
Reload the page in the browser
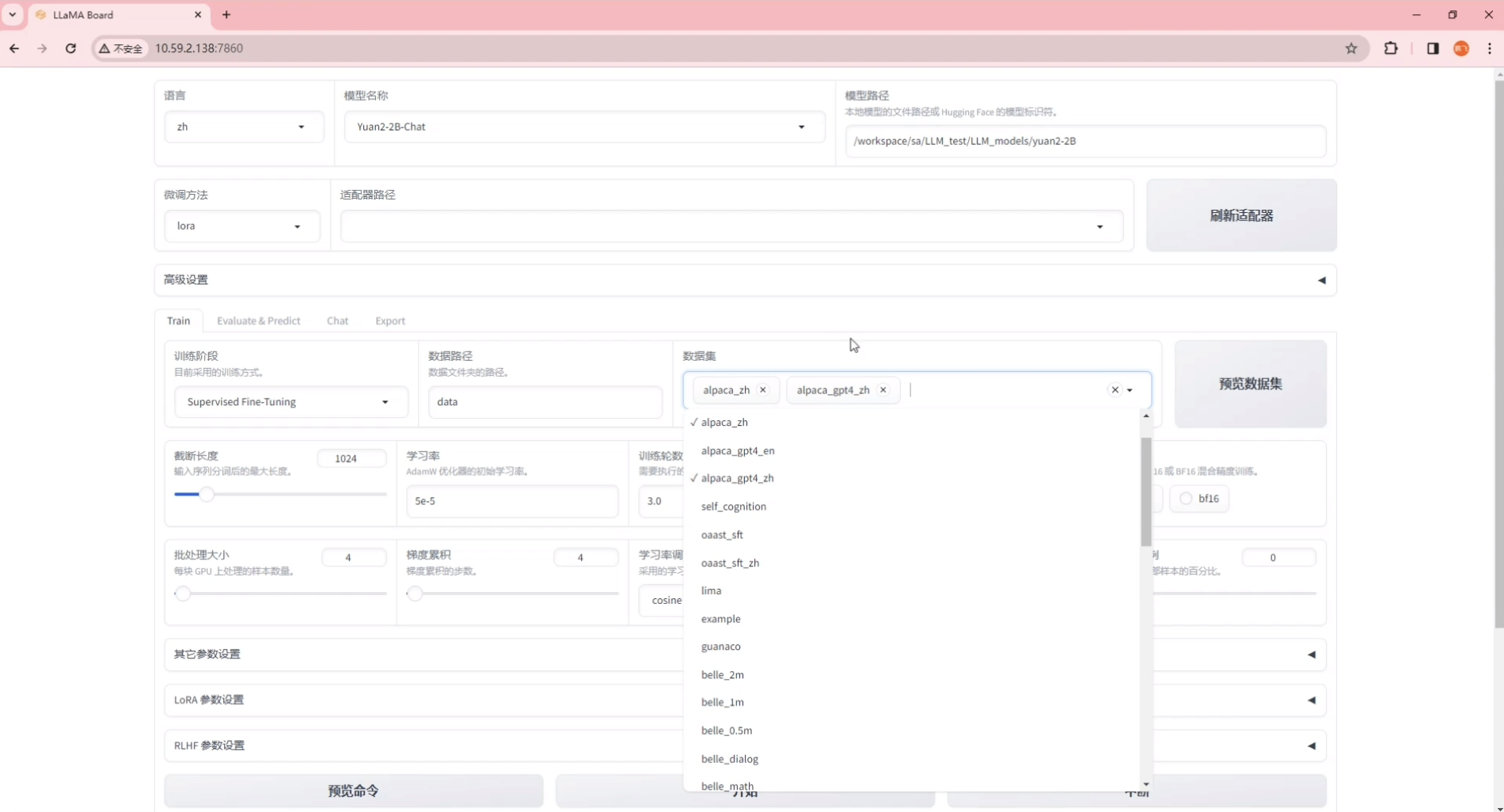click(x=70, y=48)
